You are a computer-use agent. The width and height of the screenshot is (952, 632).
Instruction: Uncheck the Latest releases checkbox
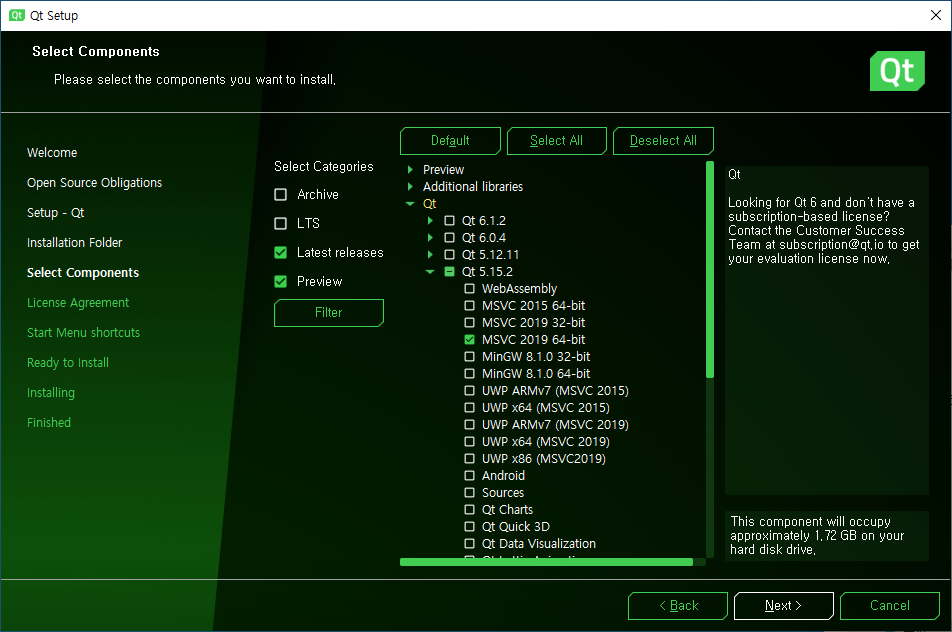pos(281,253)
